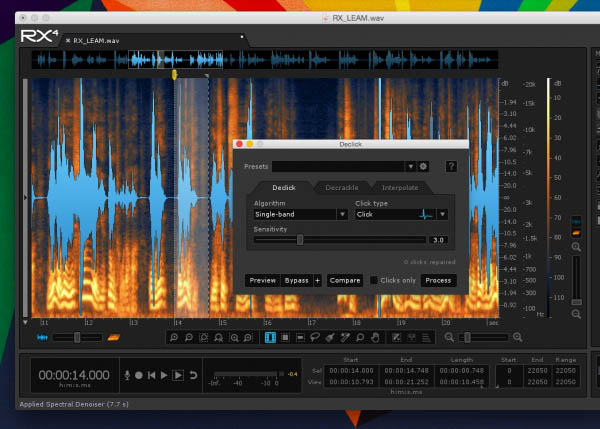
Task: Click the Declick help question mark icon
Action: 451,167
